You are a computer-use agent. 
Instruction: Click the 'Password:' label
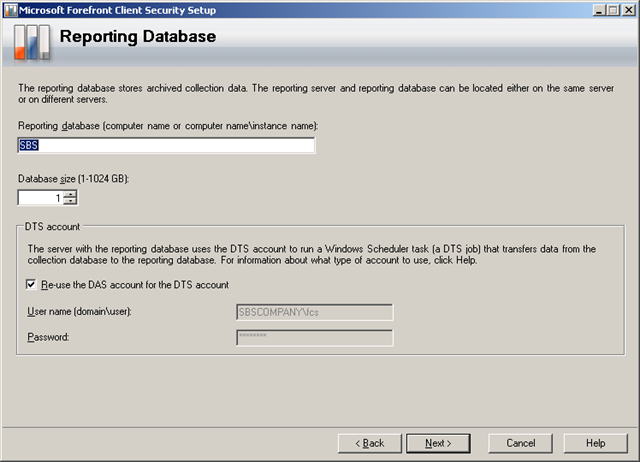[48, 337]
